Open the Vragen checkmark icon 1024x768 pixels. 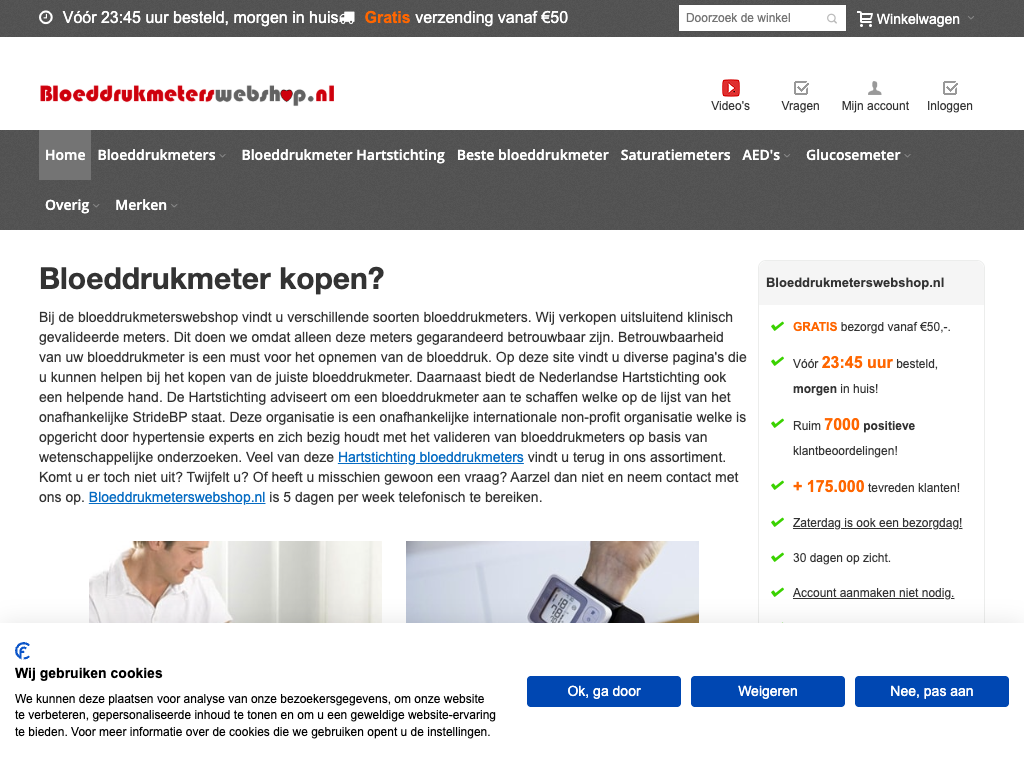800,88
